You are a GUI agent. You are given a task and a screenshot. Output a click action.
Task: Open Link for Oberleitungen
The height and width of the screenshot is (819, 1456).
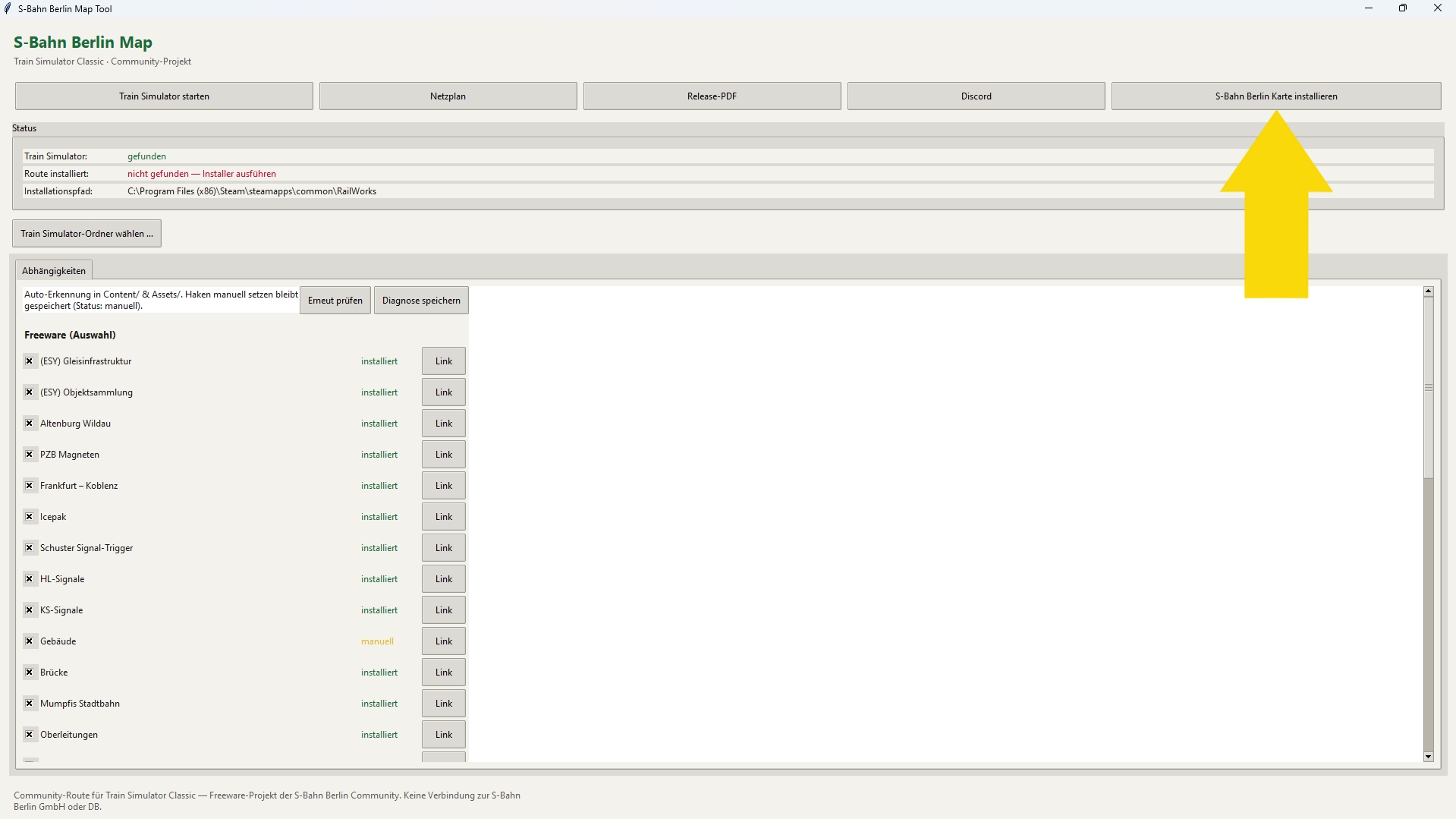point(444,735)
